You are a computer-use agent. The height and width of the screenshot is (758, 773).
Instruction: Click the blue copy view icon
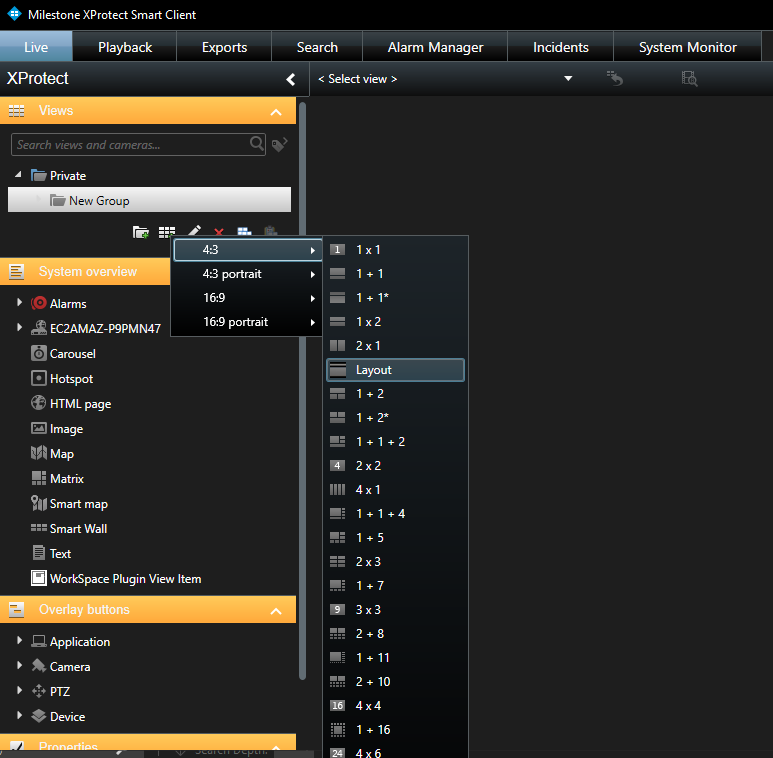[245, 231]
